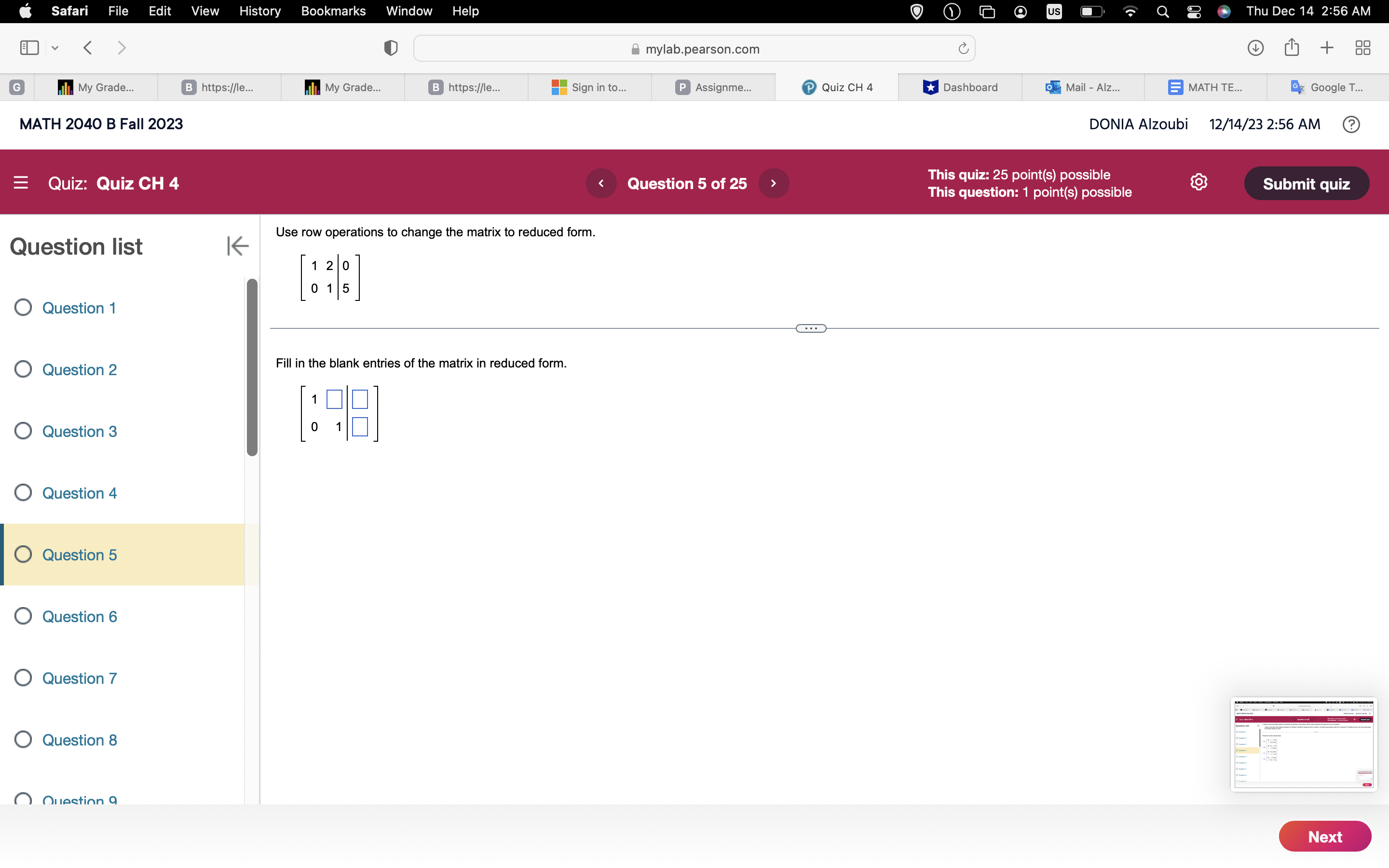This screenshot has height=868, width=1389.
Task: Click the Next button at bottom right
Action: [x=1324, y=837]
